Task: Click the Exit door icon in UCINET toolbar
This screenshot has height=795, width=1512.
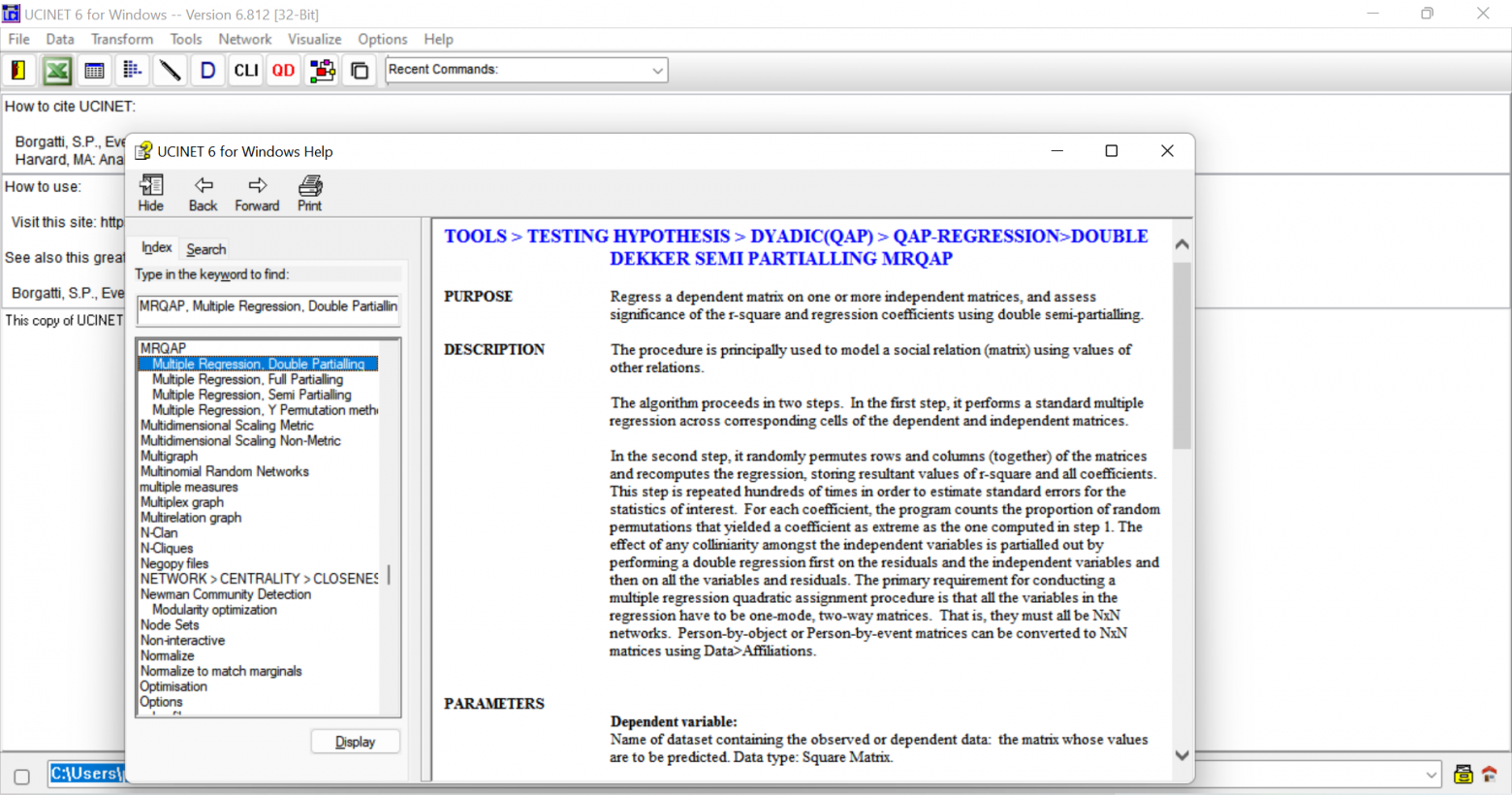Action: click(x=18, y=71)
